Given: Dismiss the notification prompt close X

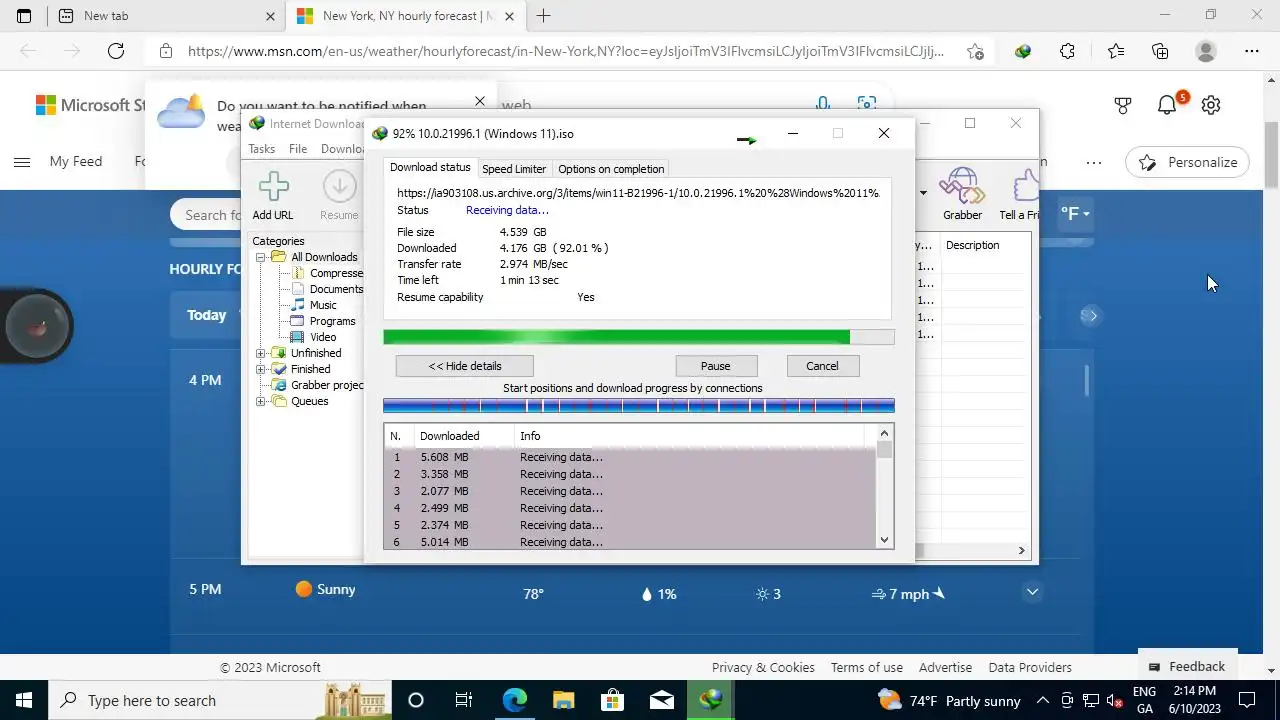Looking at the screenshot, I should [x=479, y=101].
